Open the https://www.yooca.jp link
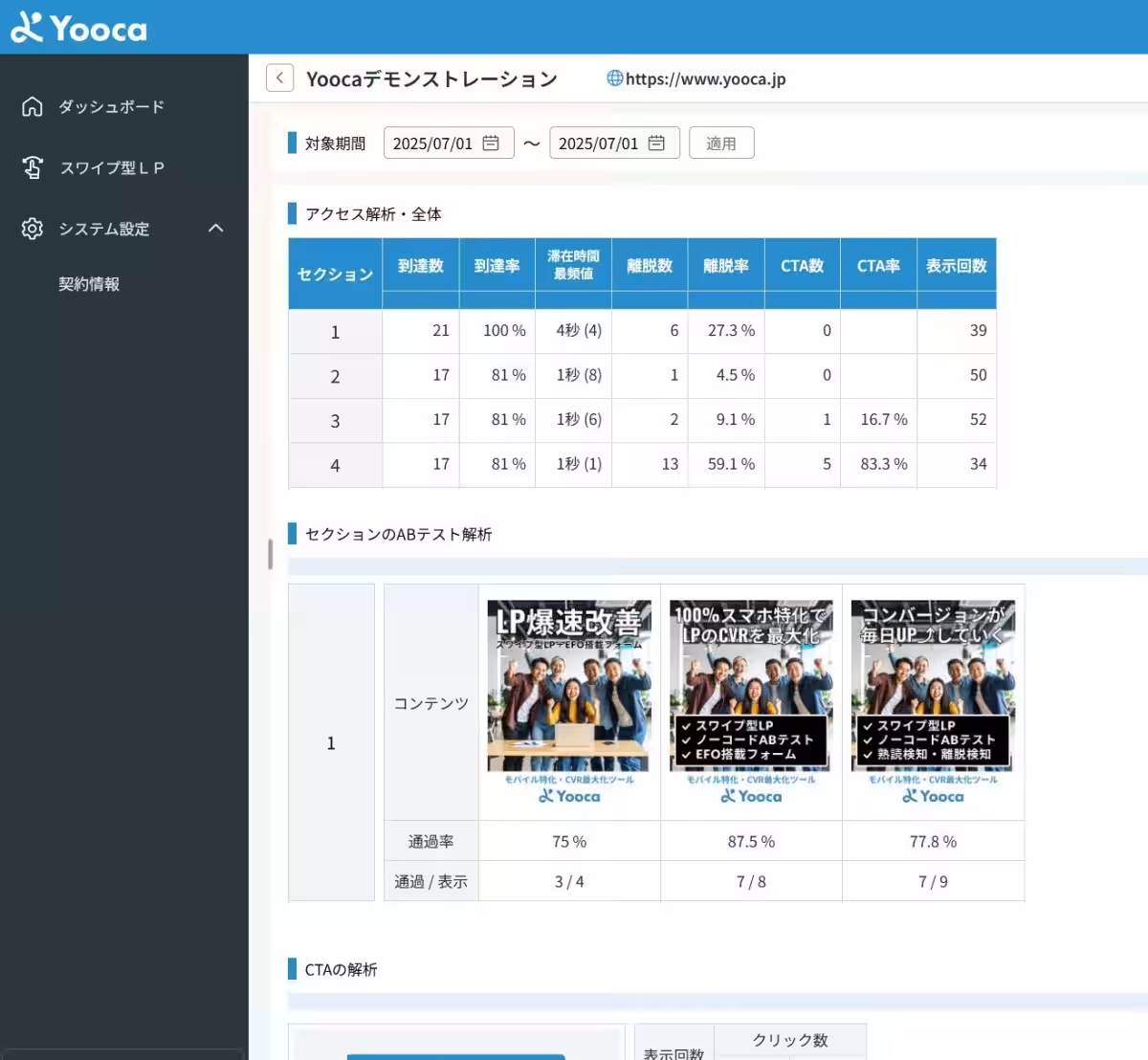 click(705, 79)
